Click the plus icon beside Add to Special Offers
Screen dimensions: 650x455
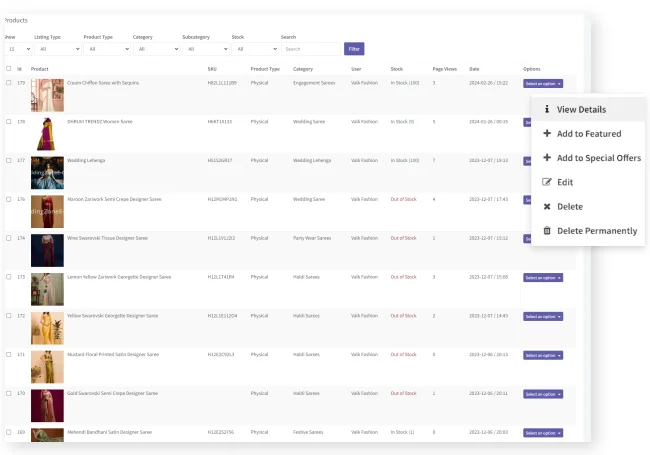(547, 157)
